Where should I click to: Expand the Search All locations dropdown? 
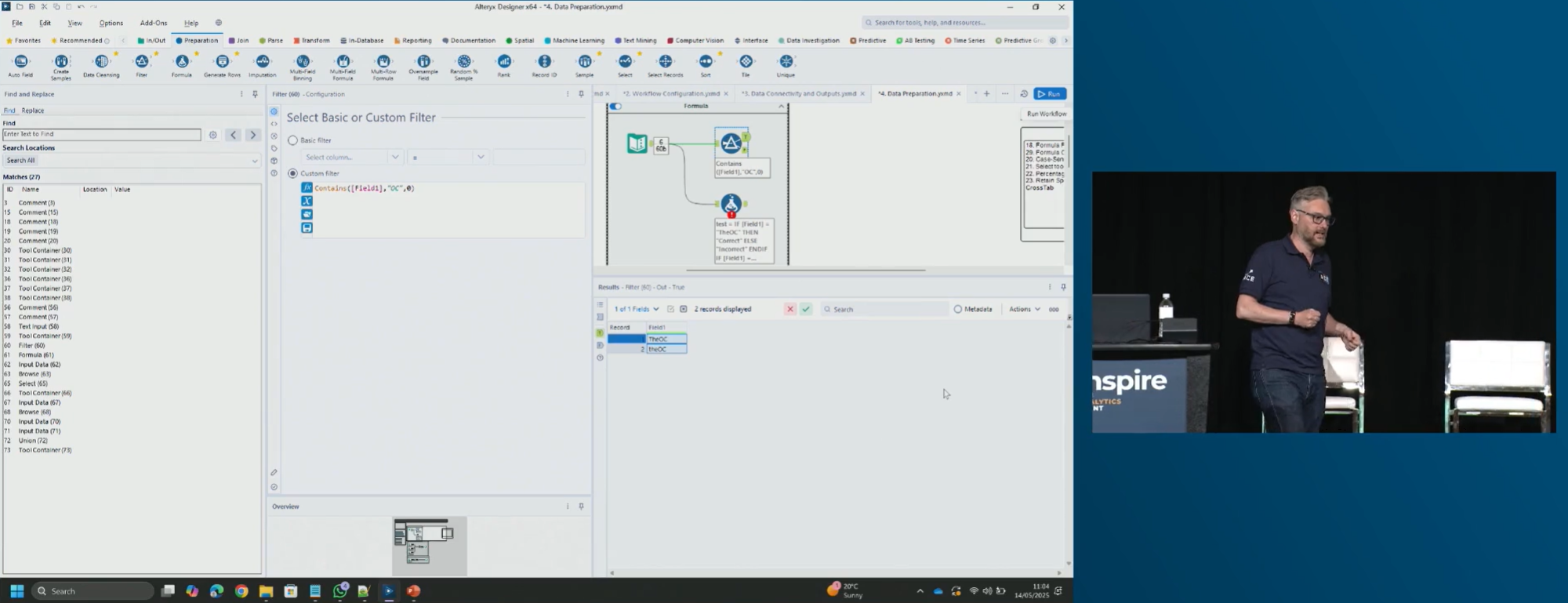coord(132,161)
